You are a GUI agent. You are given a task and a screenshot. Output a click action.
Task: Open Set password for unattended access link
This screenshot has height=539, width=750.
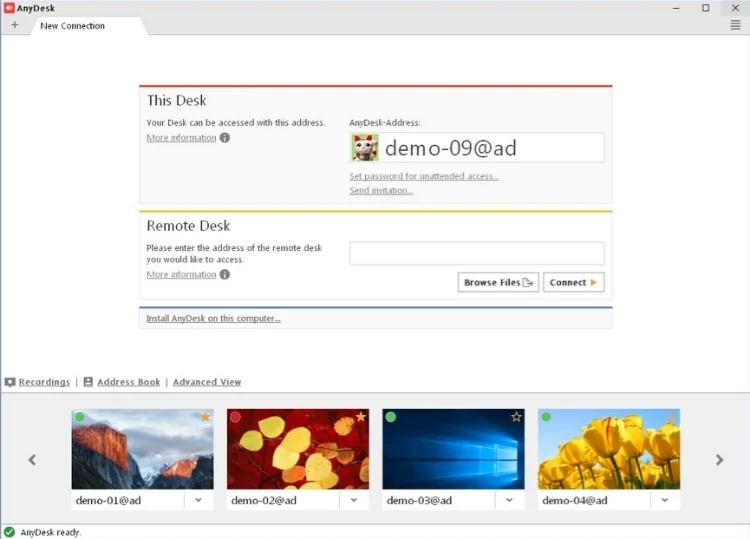tap(424, 176)
